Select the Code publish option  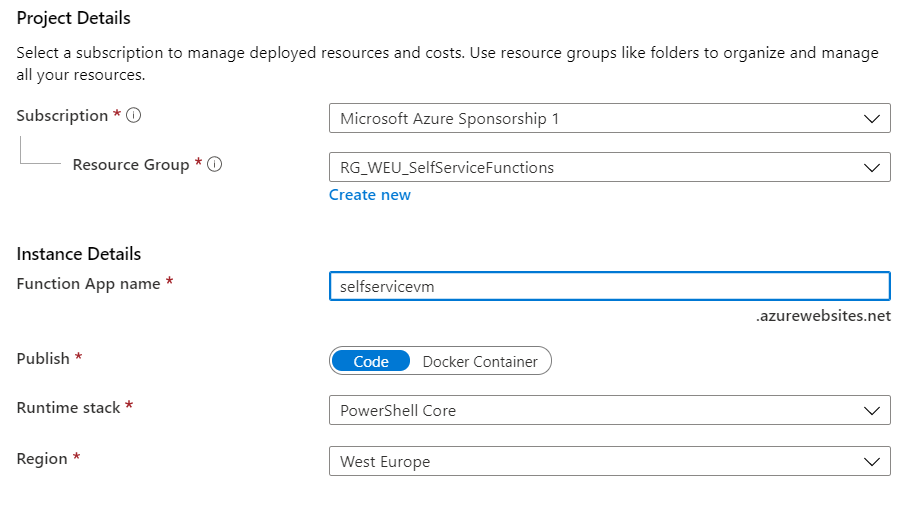371,361
